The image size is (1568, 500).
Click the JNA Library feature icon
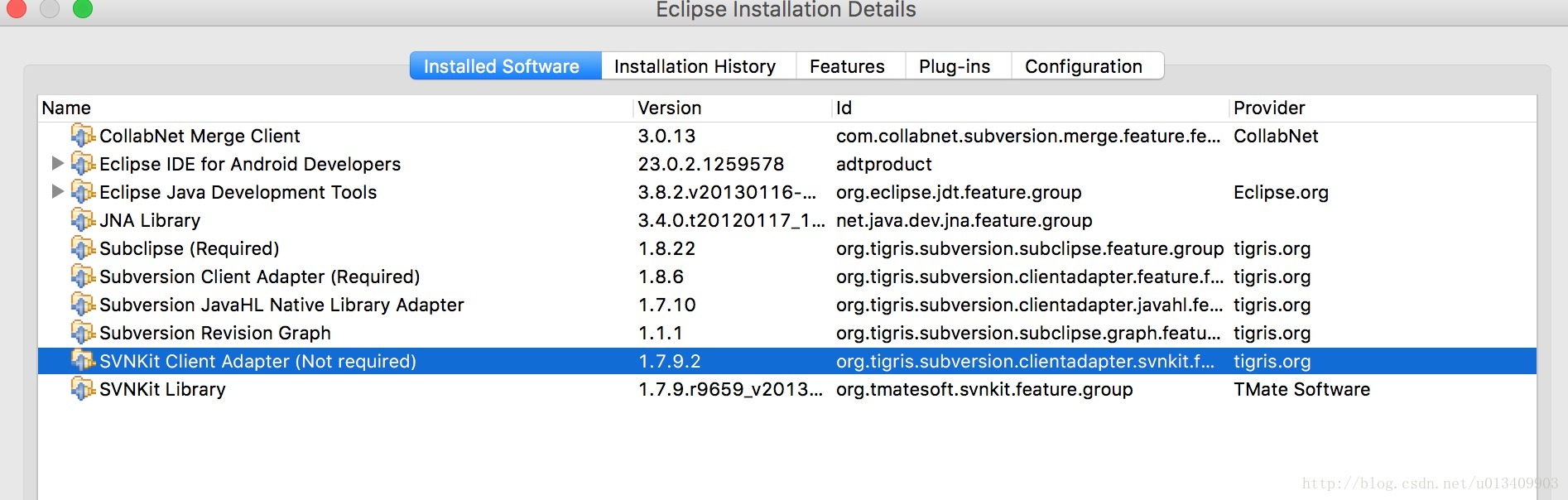[x=83, y=219]
